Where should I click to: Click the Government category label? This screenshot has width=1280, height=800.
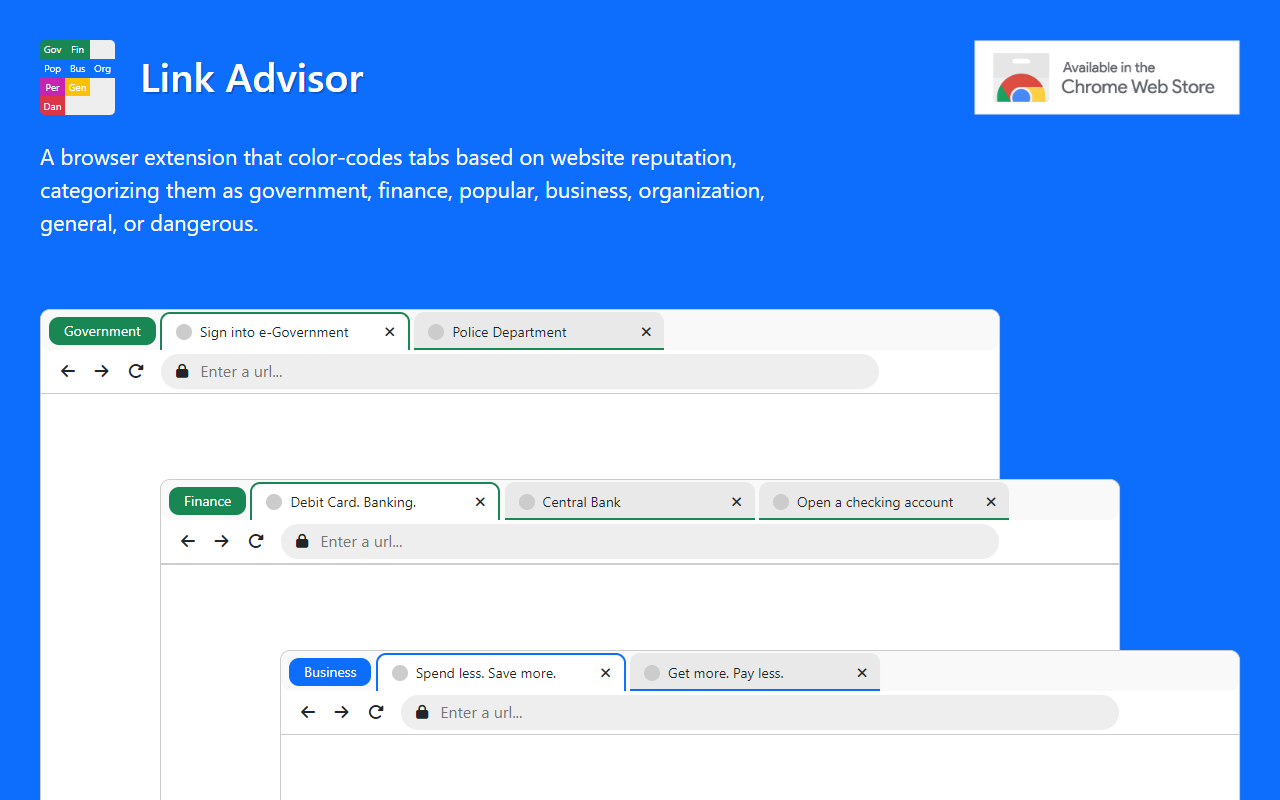tap(102, 331)
